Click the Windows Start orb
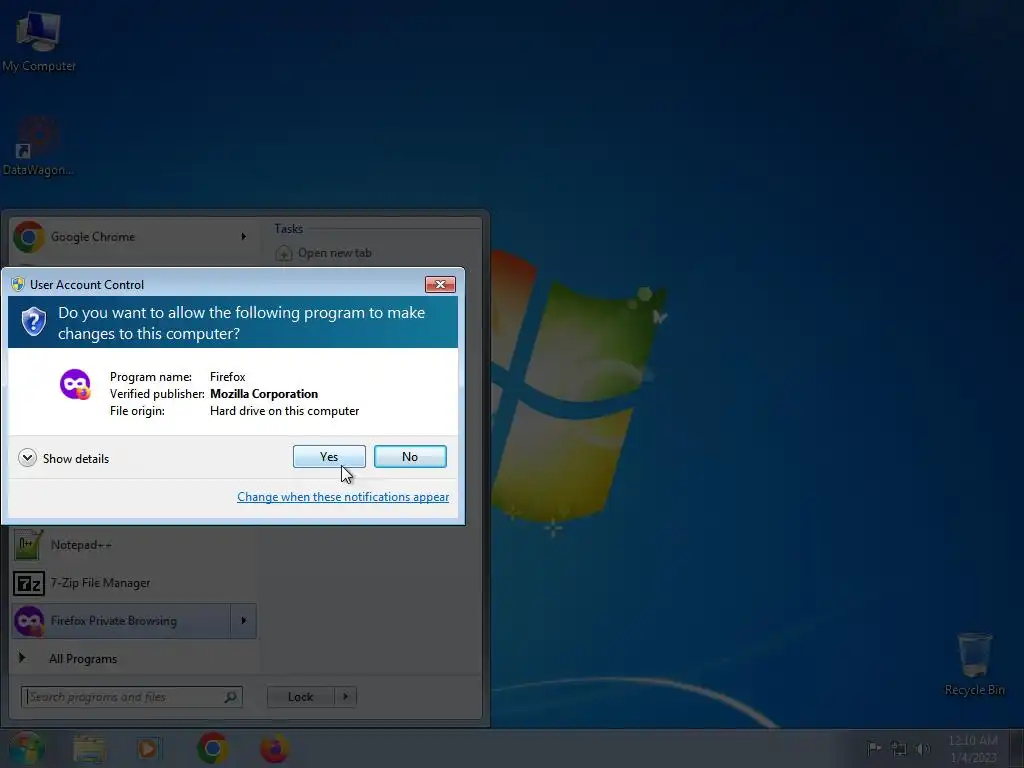The width and height of the screenshot is (1024, 768). click(26, 748)
